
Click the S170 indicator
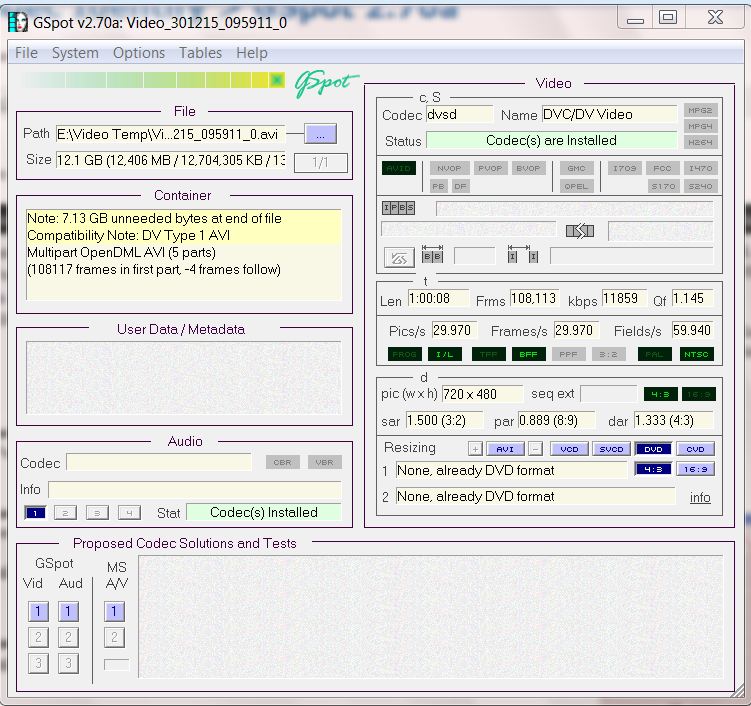662,186
